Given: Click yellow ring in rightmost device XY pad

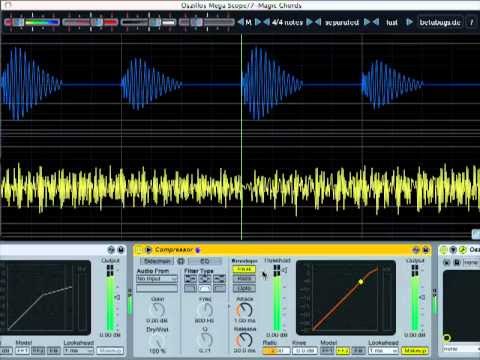Looking at the screenshot, I should (x=447, y=338).
